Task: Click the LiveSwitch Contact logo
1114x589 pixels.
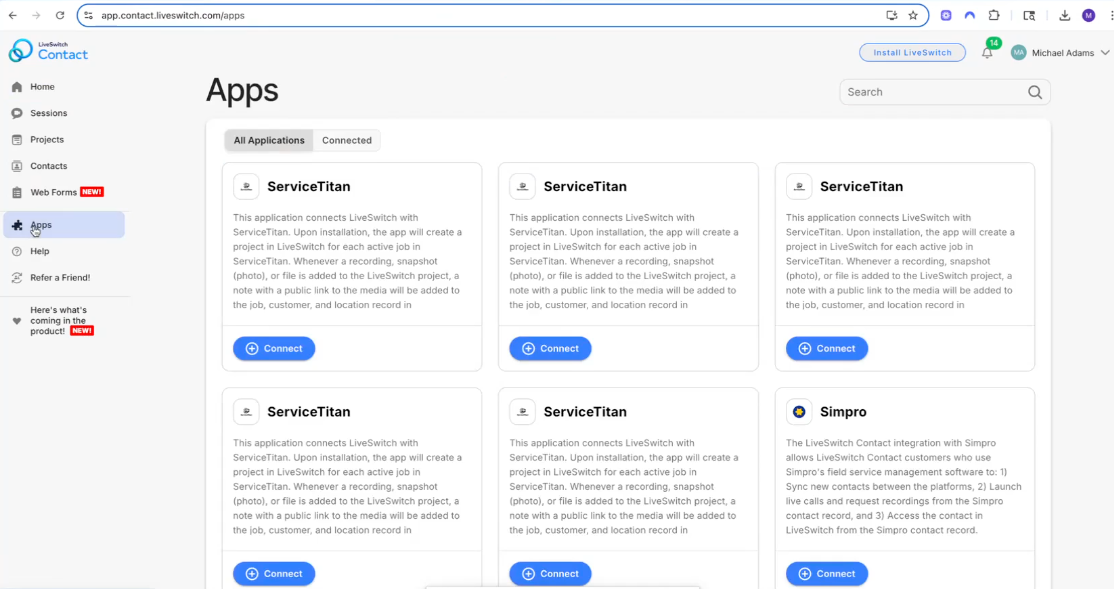Action: pos(48,50)
